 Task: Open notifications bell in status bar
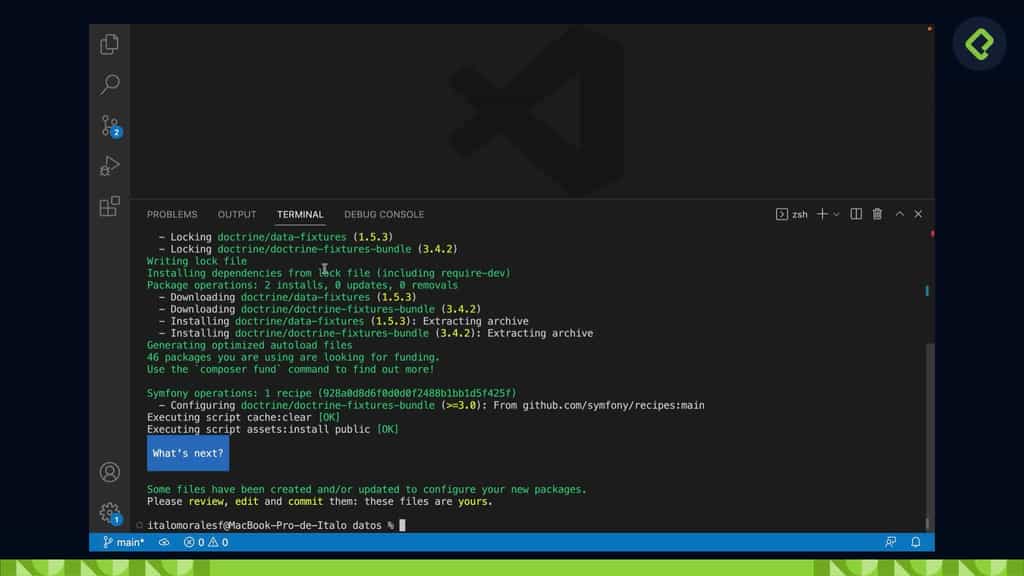click(916, 542)
